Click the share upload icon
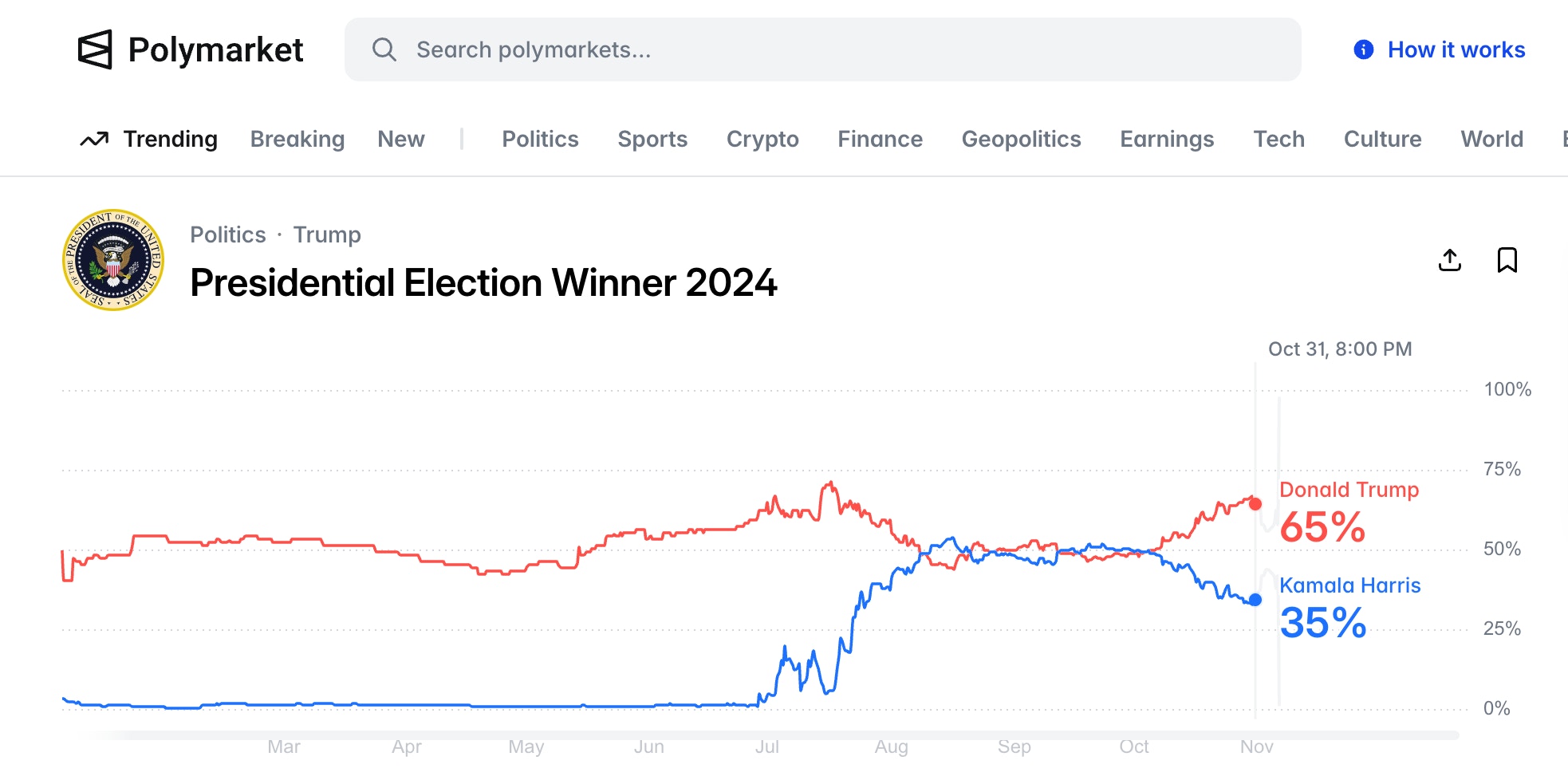Image resolution: width=1568 pixels, height=780 pixels. 1449,260
